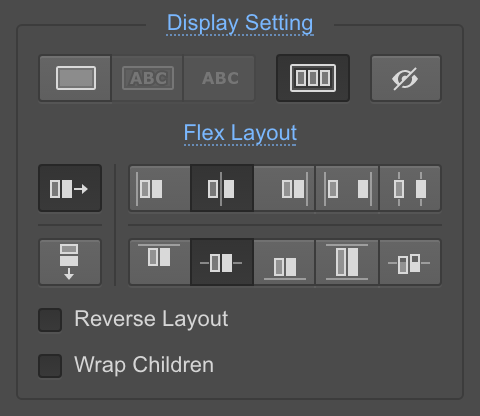Align flex children to vertical center
This screenshot has width=480, height=416.
222,262
